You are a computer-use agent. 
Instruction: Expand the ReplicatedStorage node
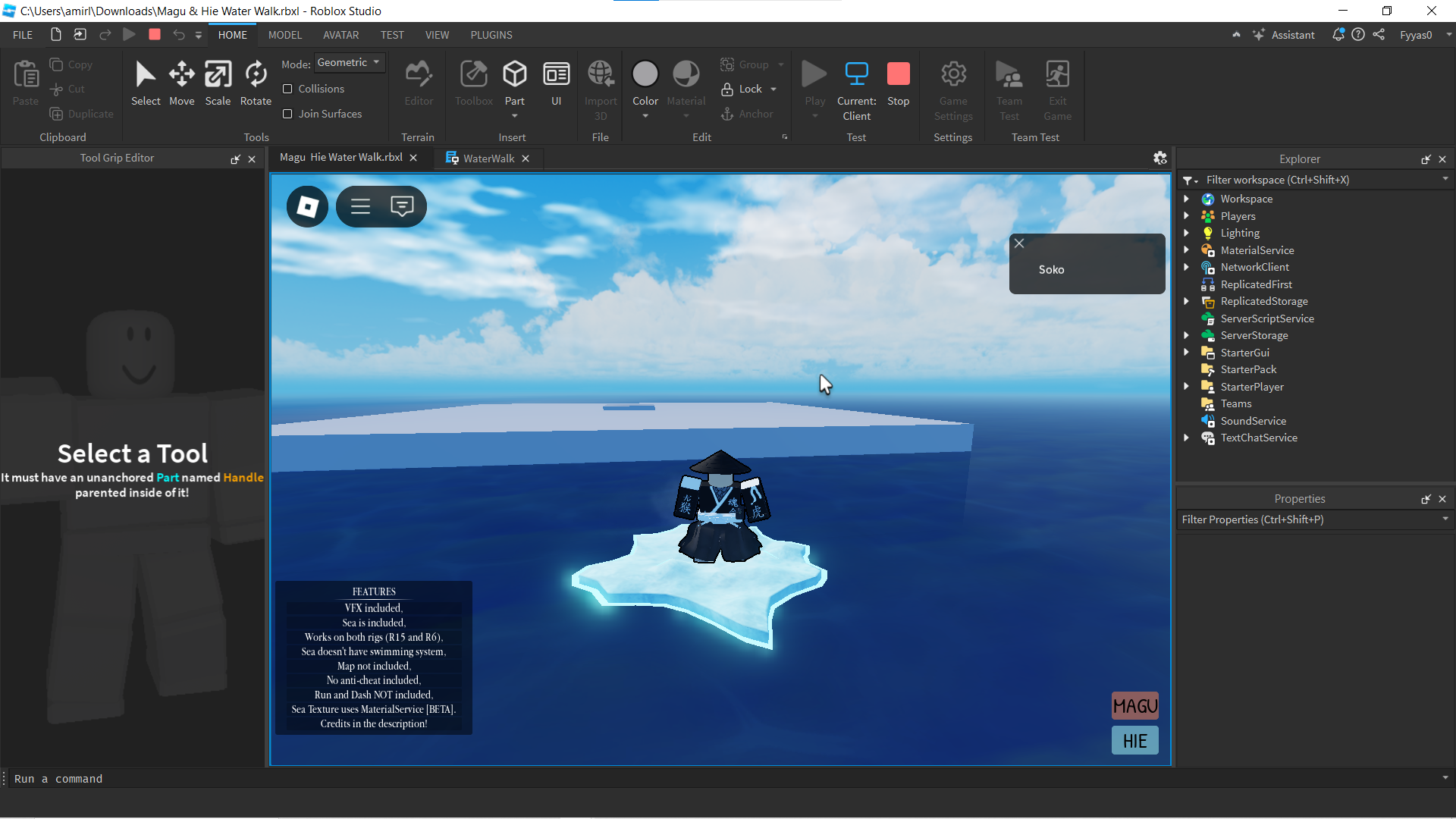coord(1186,301)
